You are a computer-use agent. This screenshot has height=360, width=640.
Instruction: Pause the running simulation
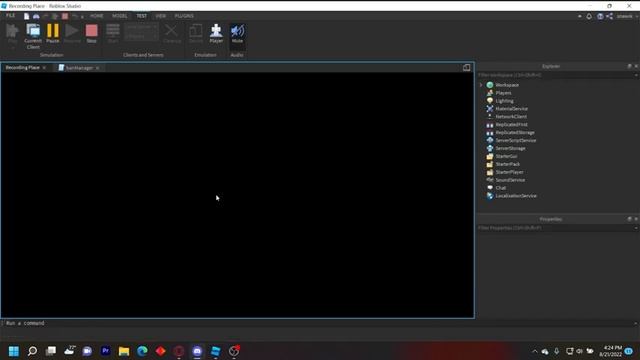point(53,33)
